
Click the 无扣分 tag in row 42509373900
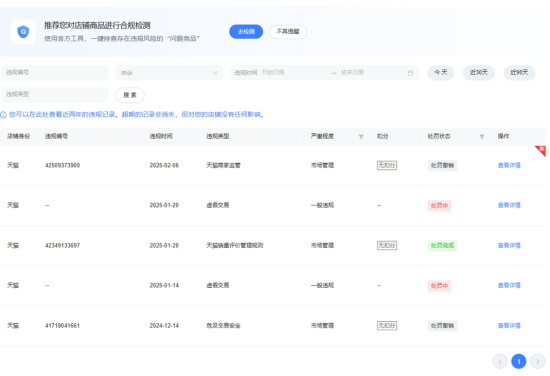387,165
